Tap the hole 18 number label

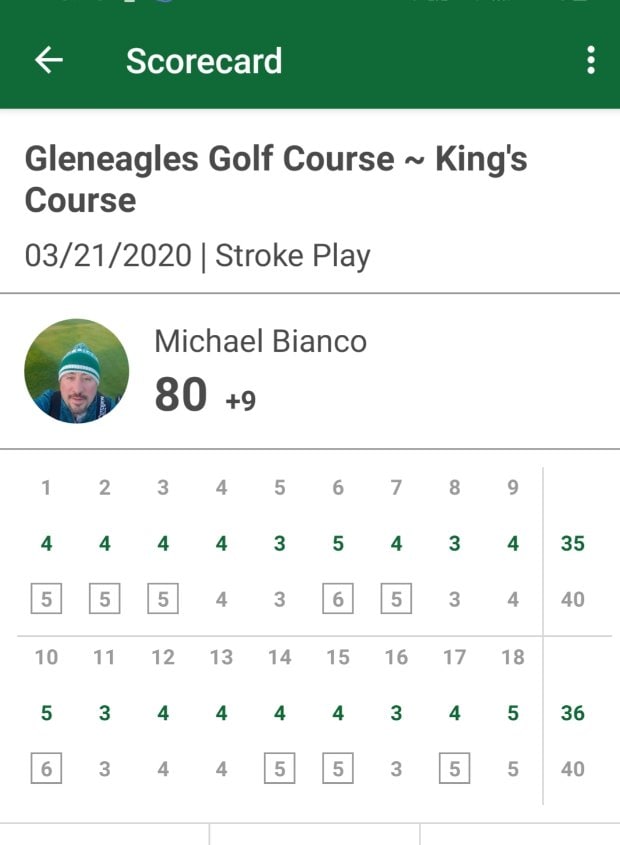(x=513, y=657)
